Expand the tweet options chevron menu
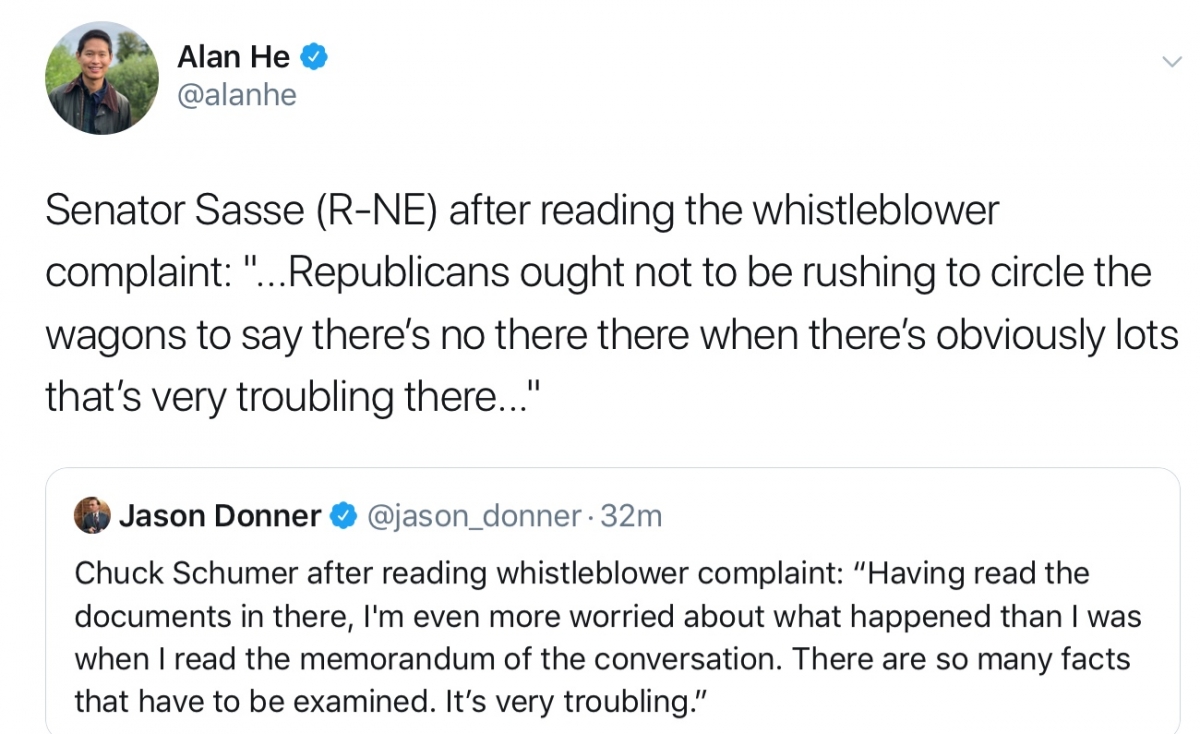Viewport: 1200px width, 734px height. click(1170, 62)
